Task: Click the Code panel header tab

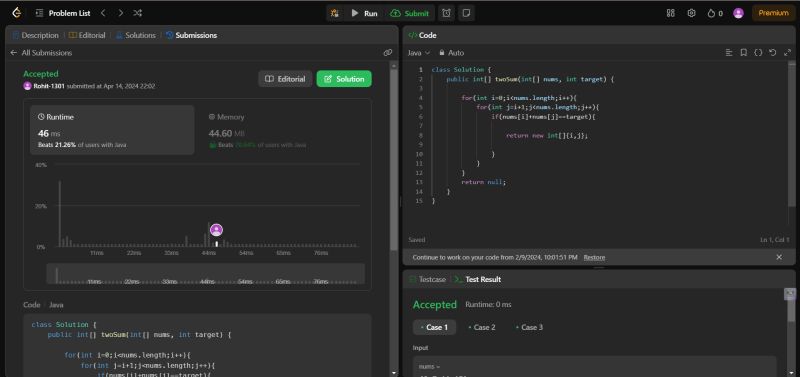Action: click(x=422, y=35)
